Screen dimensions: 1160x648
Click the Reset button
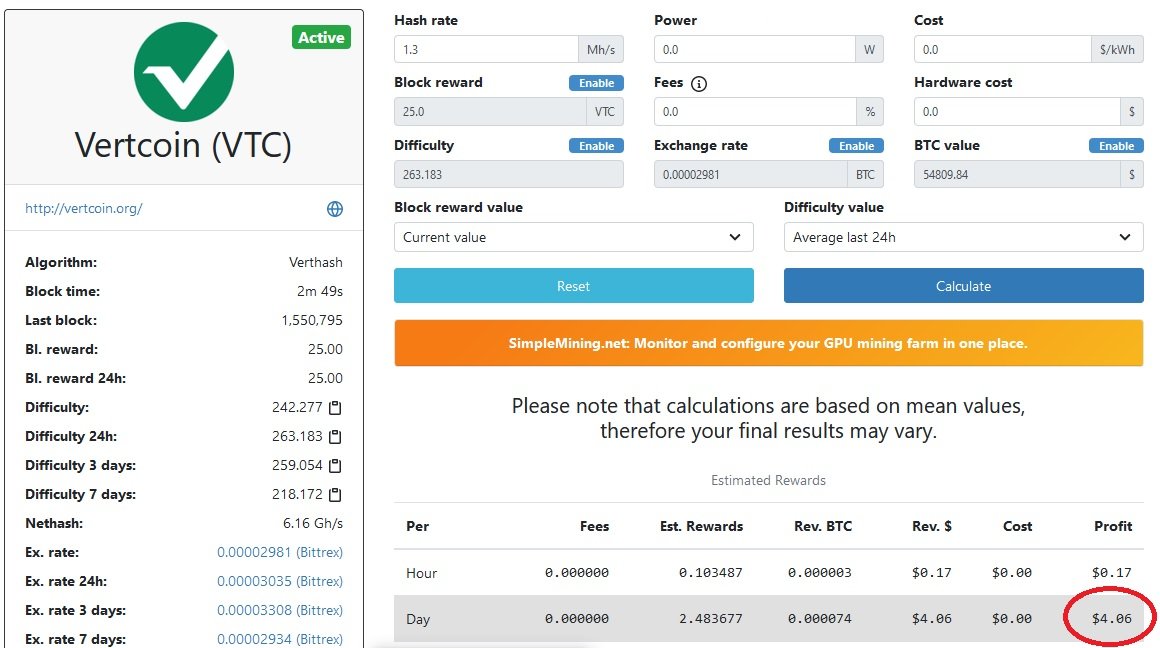pos(573,286)
